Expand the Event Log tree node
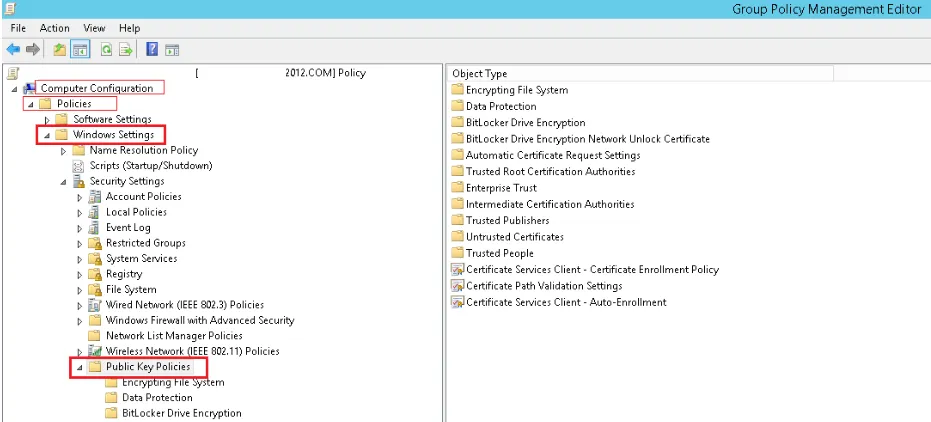Image resolution: width=931 pixels, height=422 pixels. coord(80,228)
